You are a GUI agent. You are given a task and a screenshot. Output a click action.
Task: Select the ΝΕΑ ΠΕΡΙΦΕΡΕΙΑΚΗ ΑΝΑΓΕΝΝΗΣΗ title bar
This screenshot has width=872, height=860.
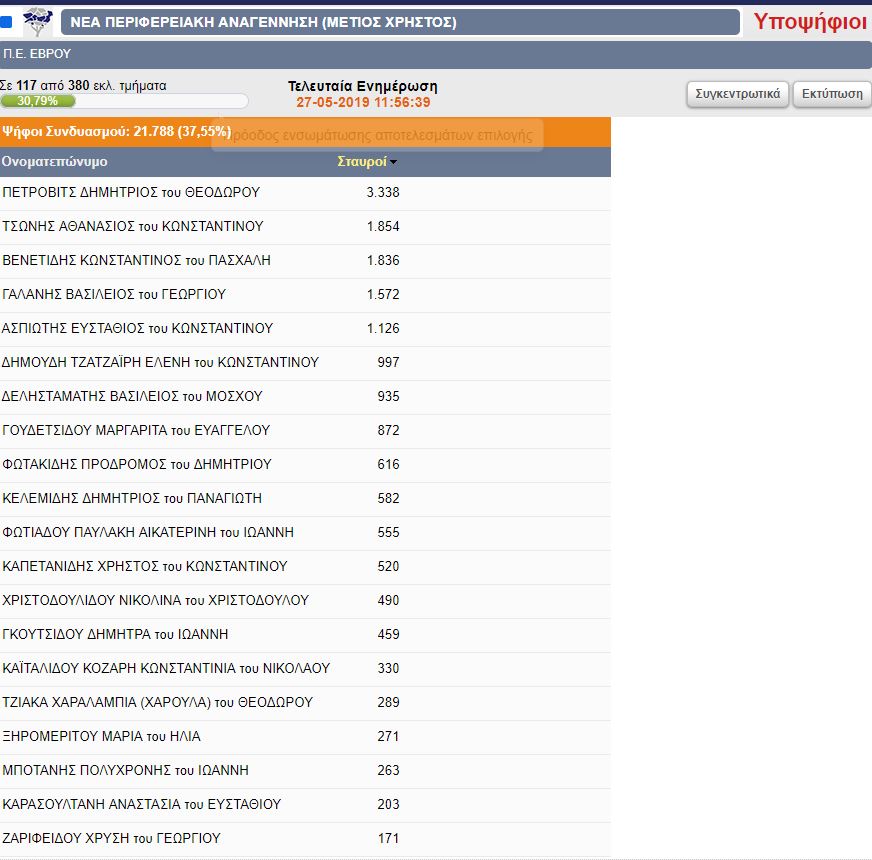[x=400, y=22]
